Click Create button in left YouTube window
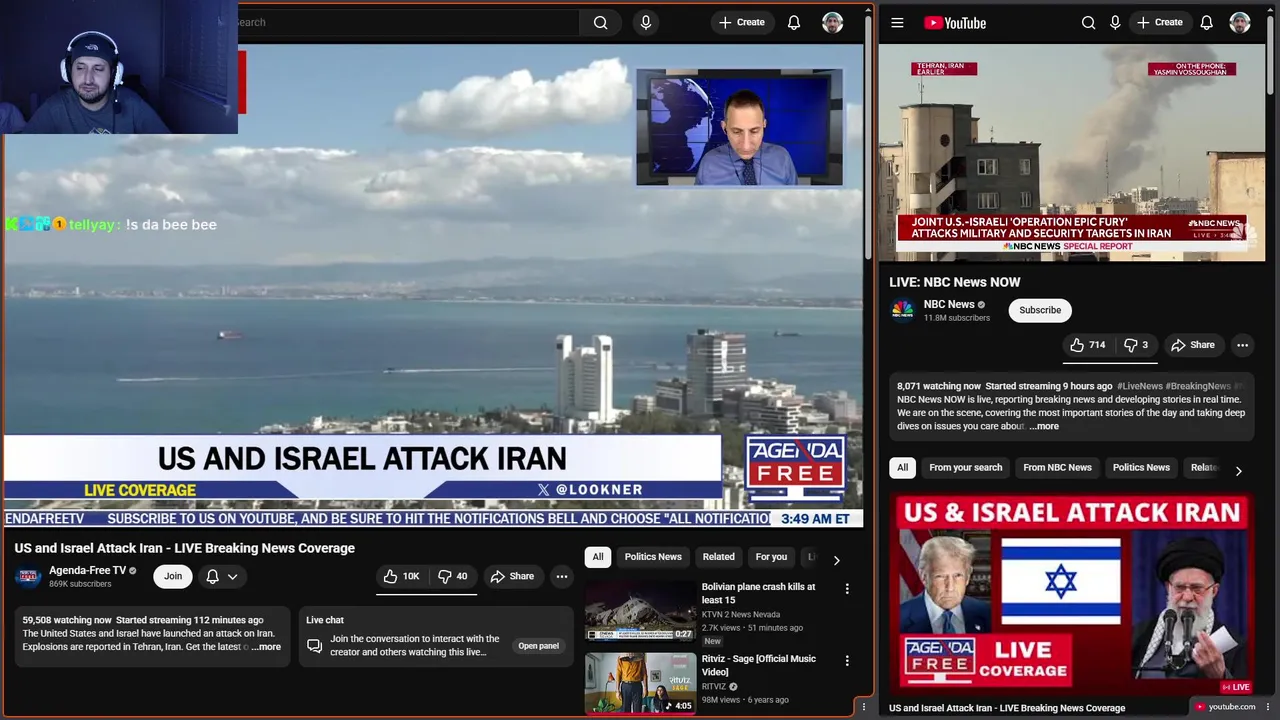This screenshot has width=1280, height=720. [x=741, y=22]
